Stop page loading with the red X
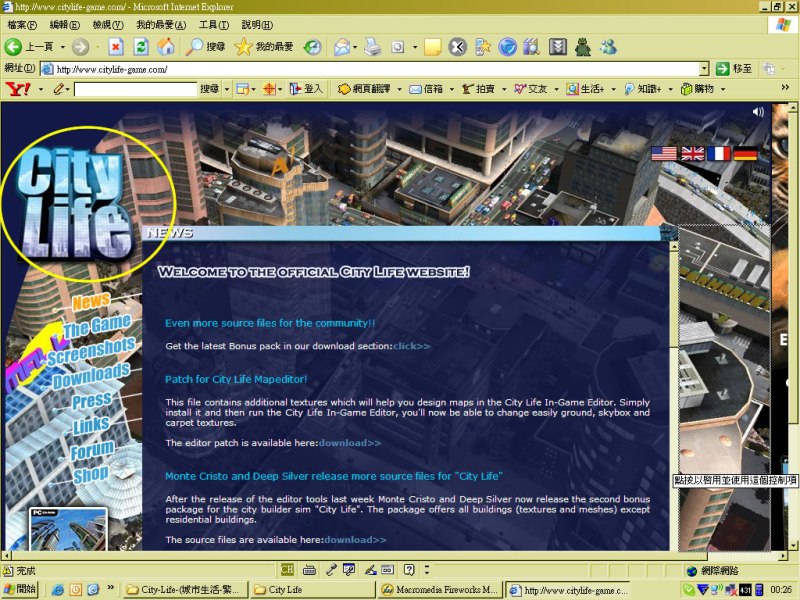 click(x=116, y=47)
